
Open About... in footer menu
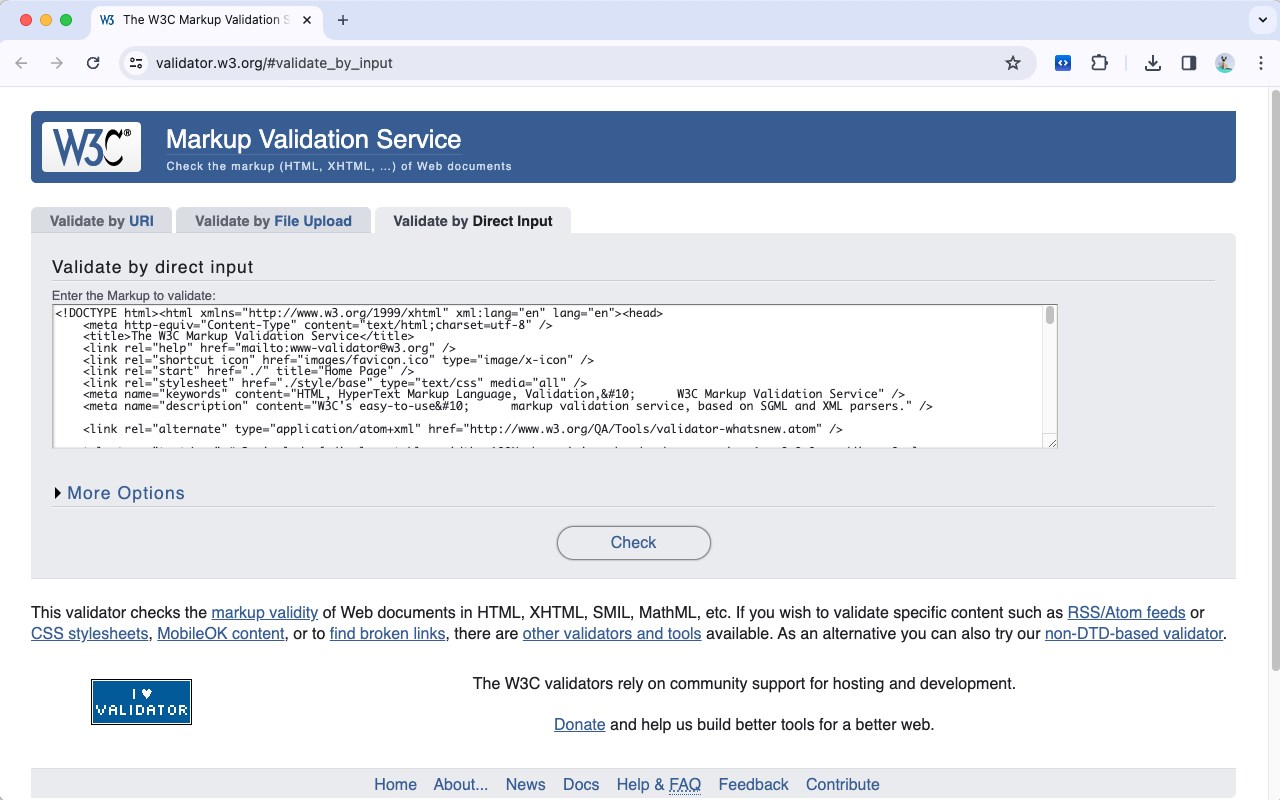tap(461, 784)
